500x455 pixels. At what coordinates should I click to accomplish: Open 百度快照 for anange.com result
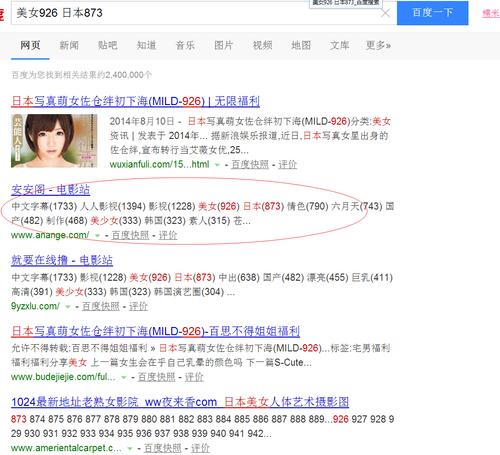point(130,235)
